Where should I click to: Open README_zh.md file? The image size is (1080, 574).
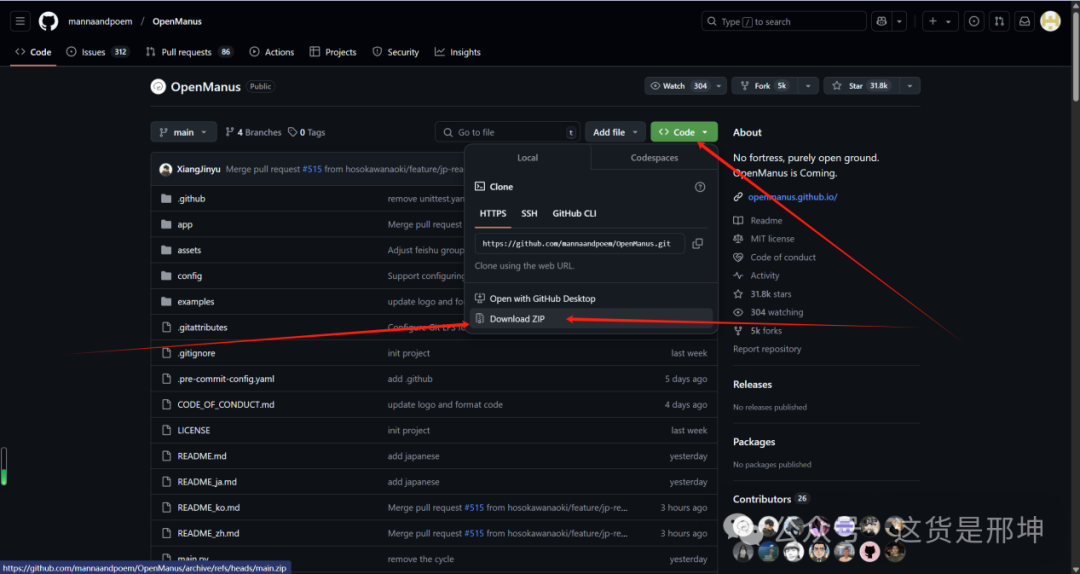tap(208, 533)
